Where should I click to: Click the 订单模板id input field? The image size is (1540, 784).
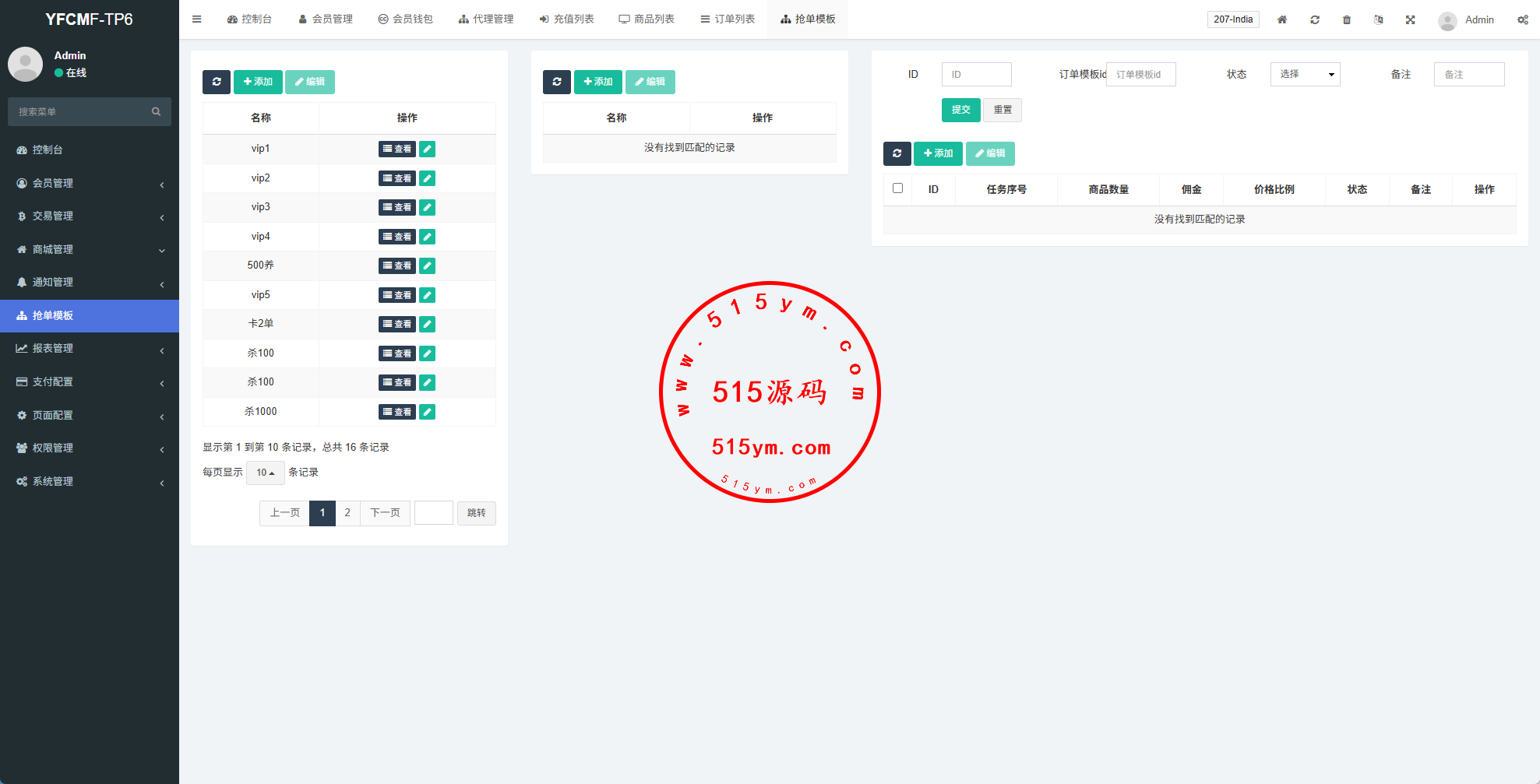pos(1140,74)
